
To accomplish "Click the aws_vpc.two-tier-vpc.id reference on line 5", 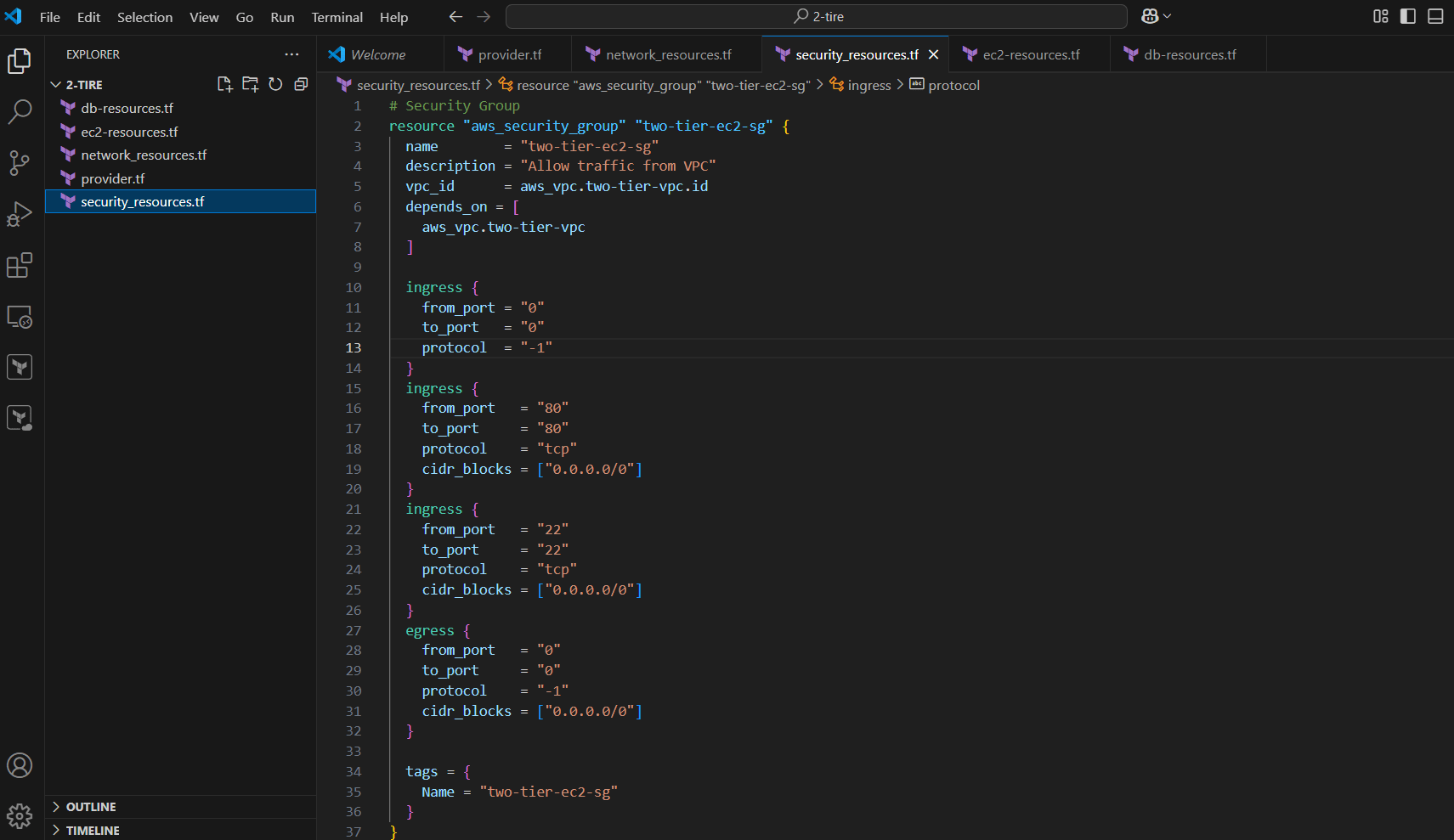I will point(614,186).
